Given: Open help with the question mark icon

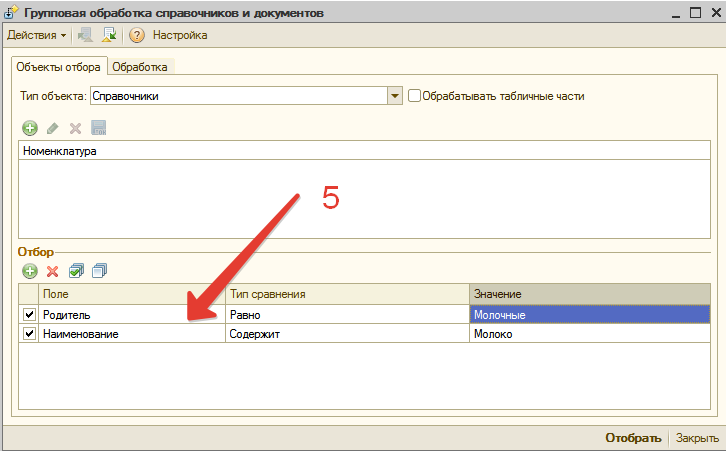Looking at the screenshot, I should tap(137, 35).
